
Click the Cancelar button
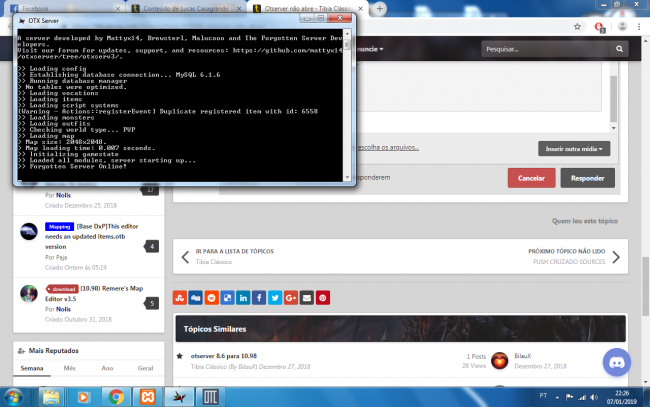click(531, 178)
